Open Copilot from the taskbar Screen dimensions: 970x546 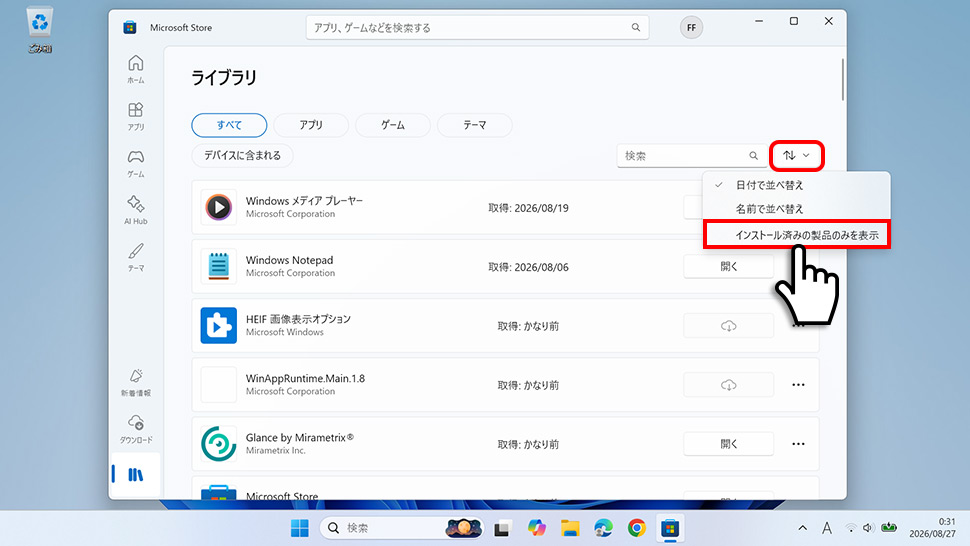536,528
